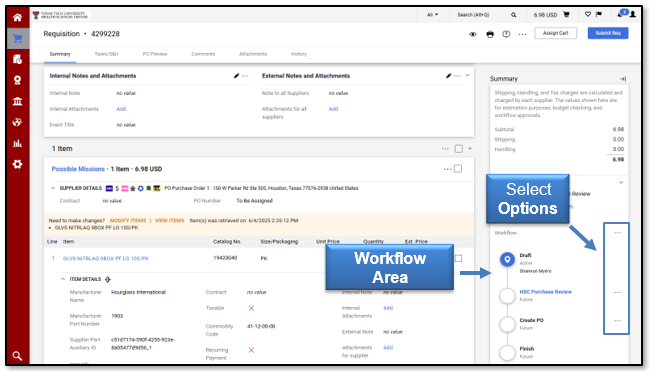Switch to the Attachments tab

click(253, 54)
